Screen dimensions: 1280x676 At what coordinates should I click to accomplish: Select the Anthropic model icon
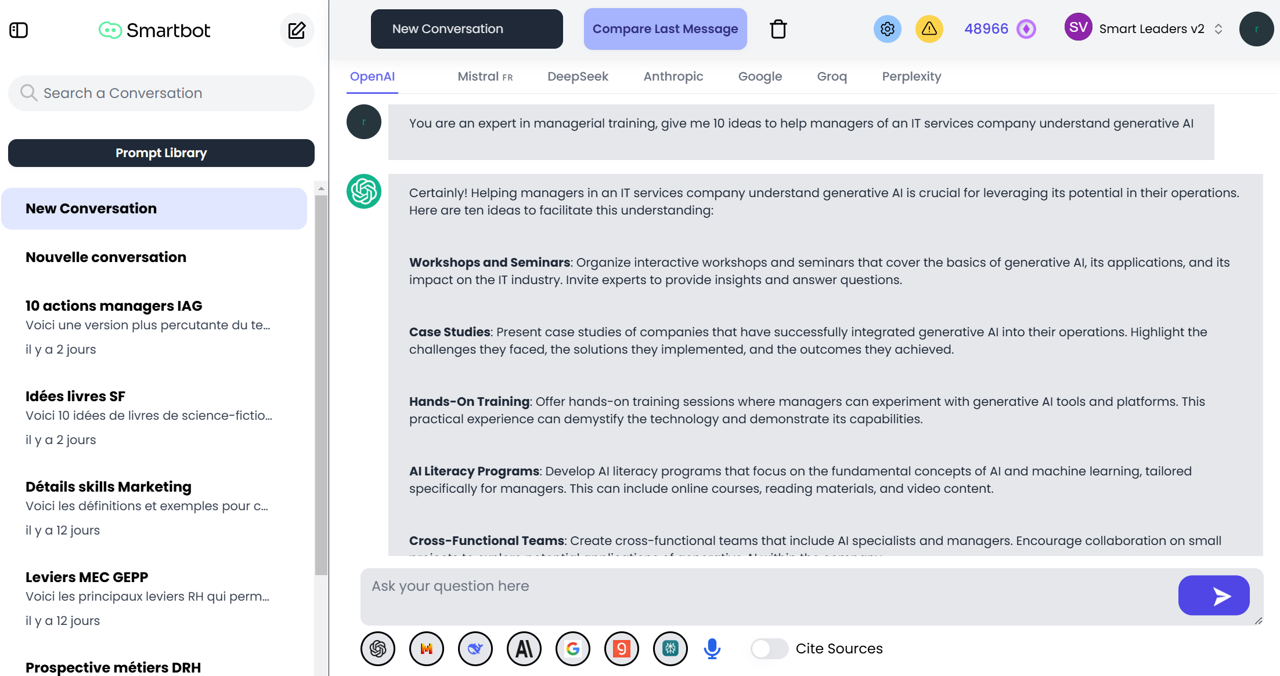(524, 649)
